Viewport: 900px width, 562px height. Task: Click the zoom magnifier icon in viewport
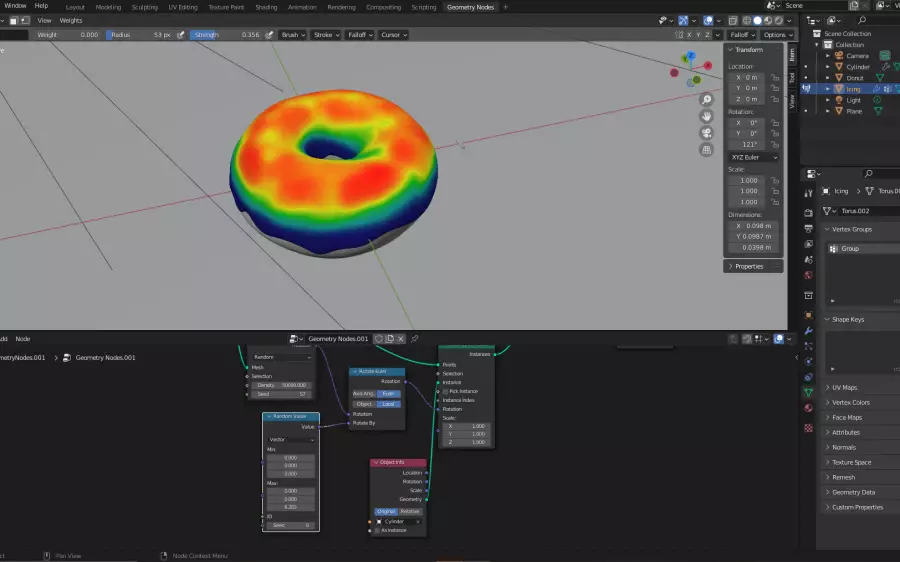(706, 99)
